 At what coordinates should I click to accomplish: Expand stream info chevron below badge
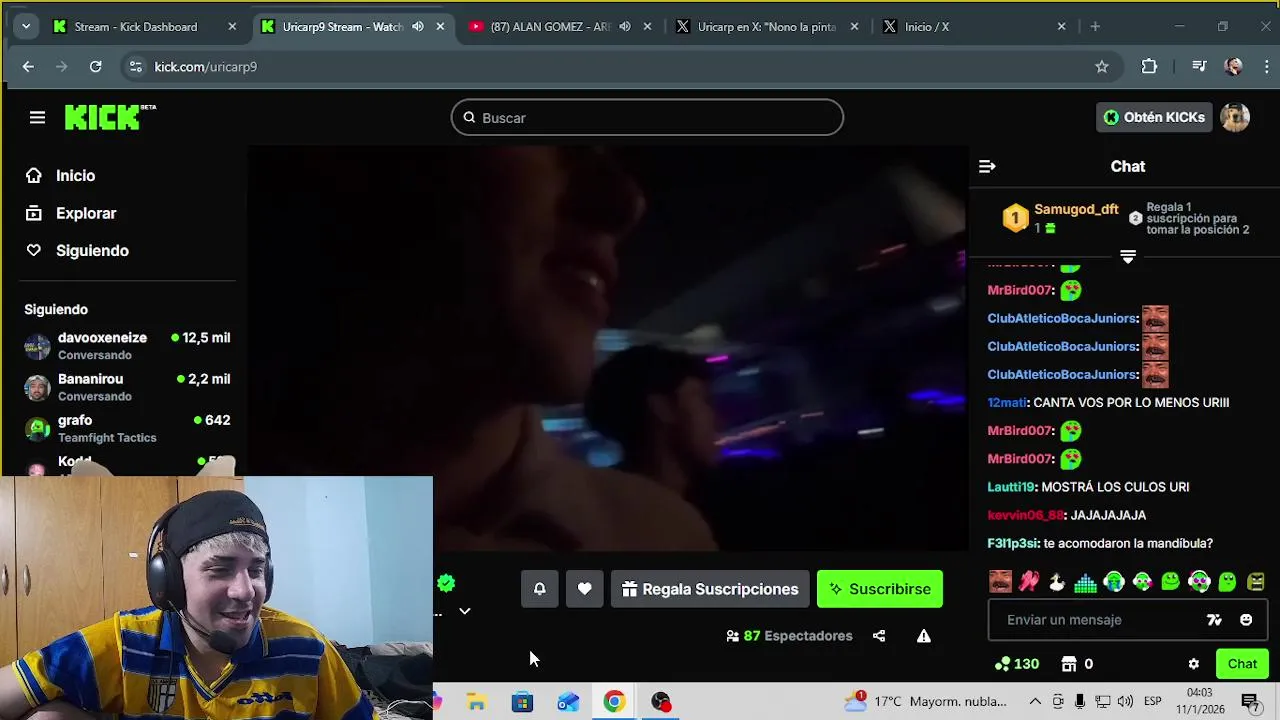pos(464,611)
